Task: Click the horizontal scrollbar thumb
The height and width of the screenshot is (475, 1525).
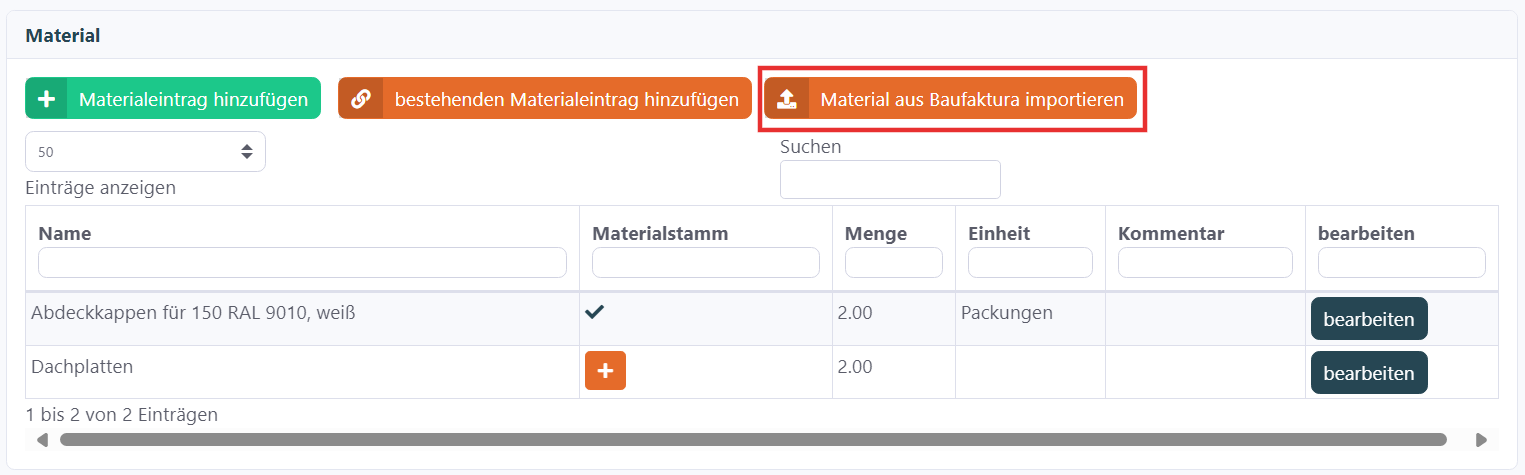Action: (x=752, y=439)
